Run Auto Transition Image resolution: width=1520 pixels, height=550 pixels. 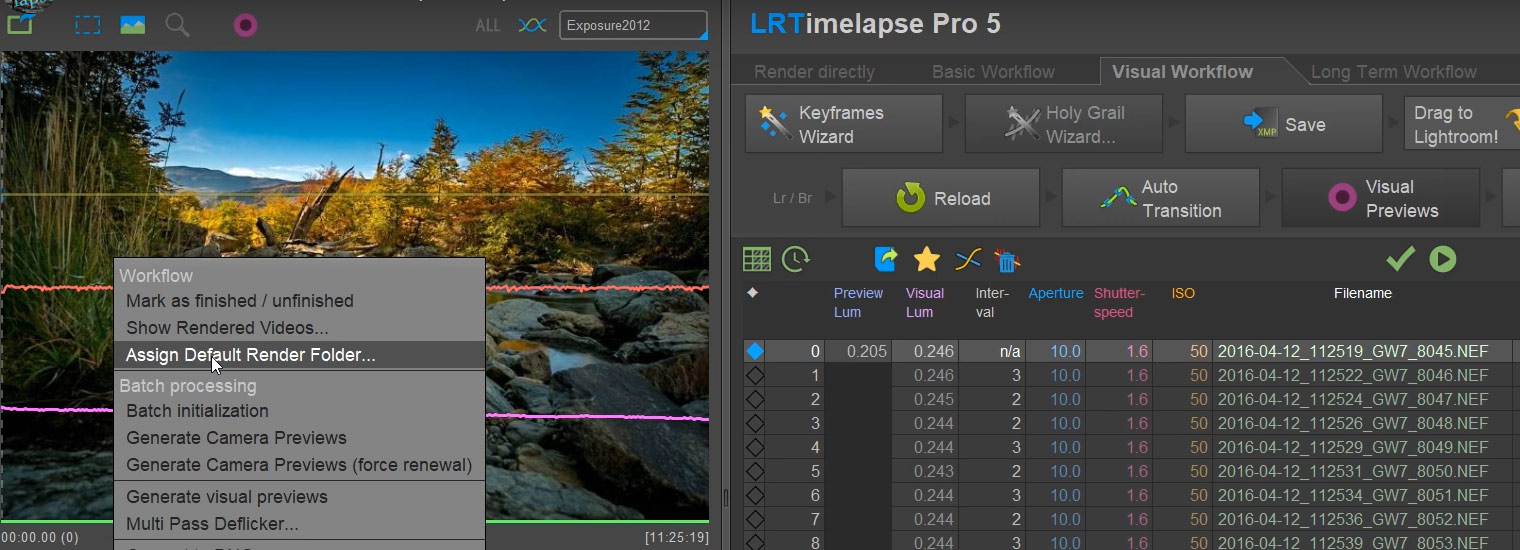(1161, 198)
